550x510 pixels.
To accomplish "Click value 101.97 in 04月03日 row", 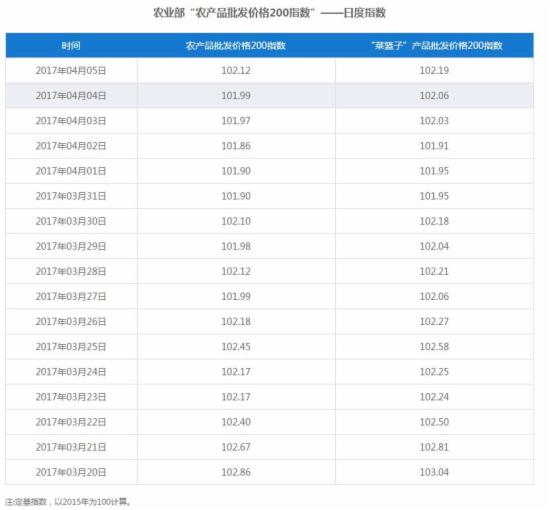I will 236,121.
